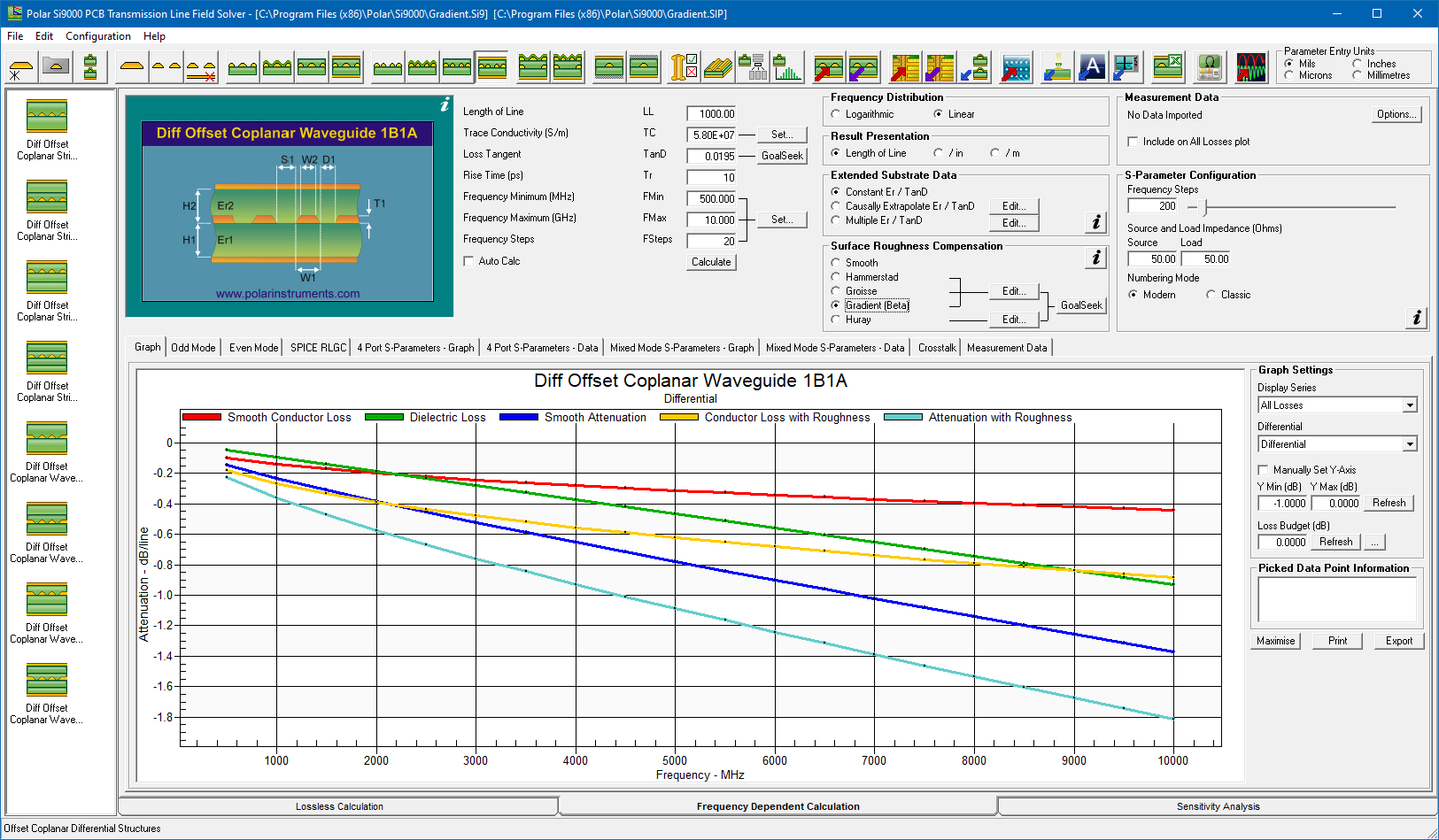Open the Help menu
1439x840 pixels.
155,36
